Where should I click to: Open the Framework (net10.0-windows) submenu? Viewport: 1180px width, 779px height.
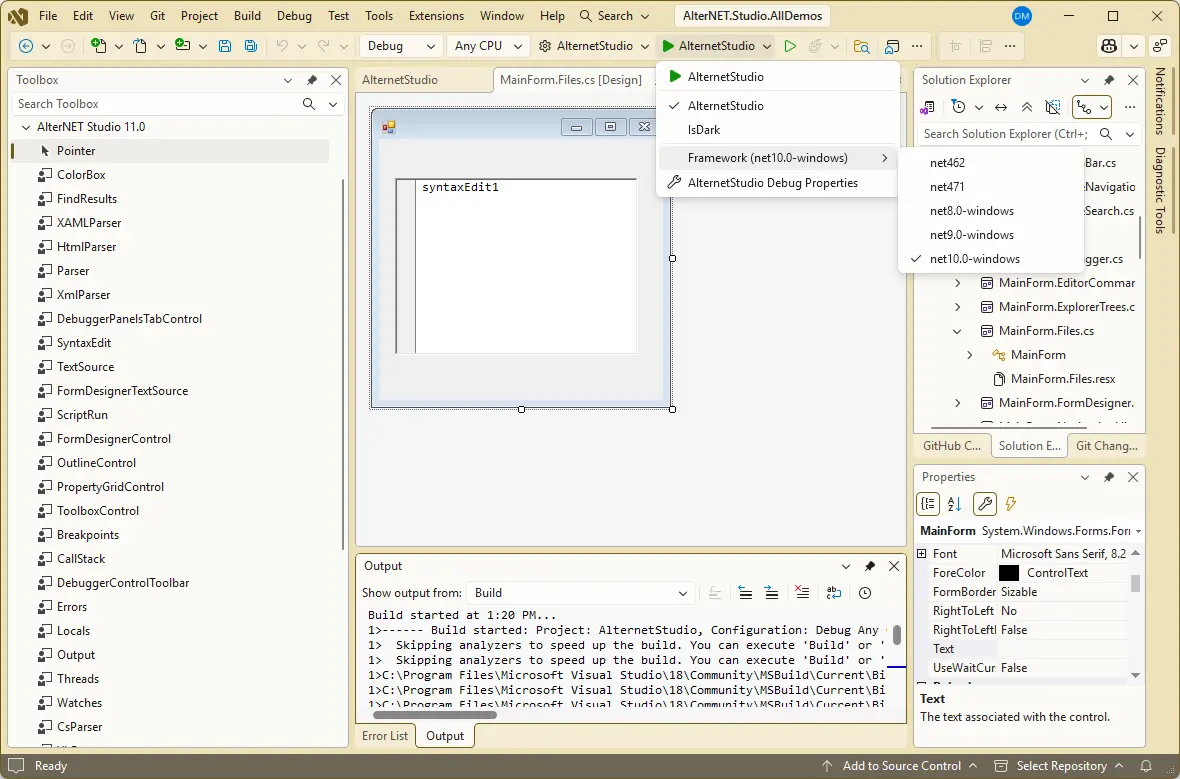[778, 158]
